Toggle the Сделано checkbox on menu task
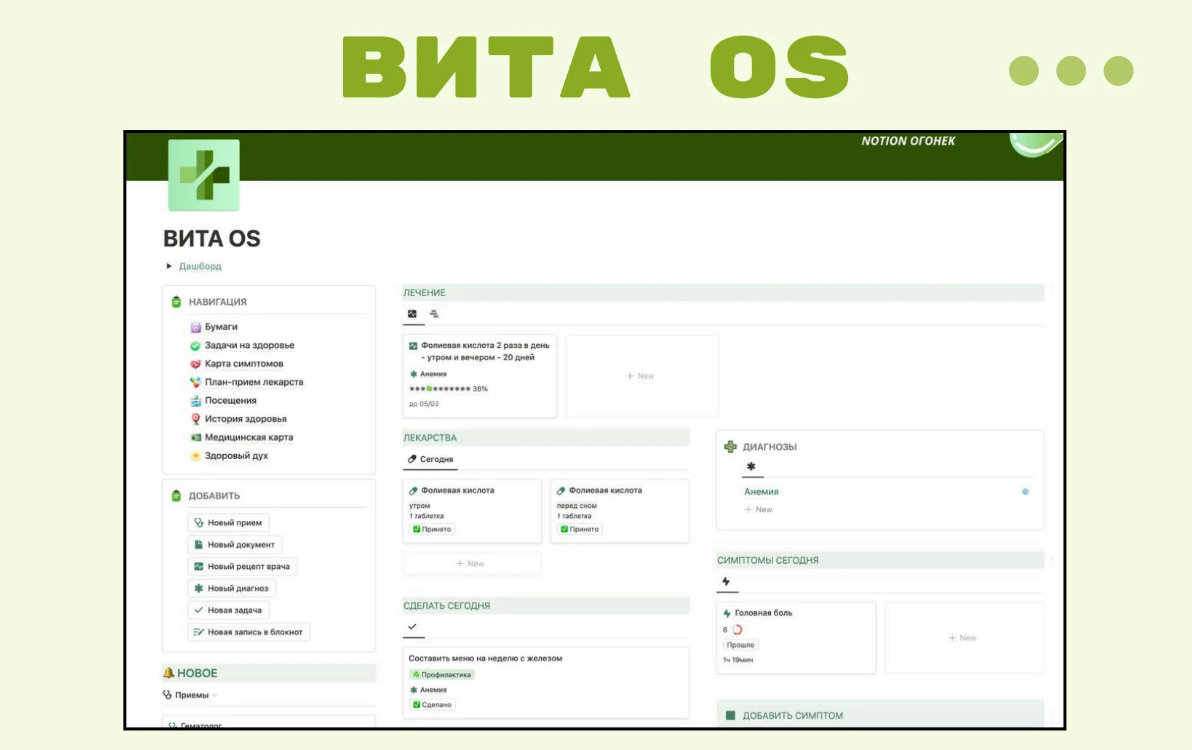1192x750 pixels. [416, 705]
